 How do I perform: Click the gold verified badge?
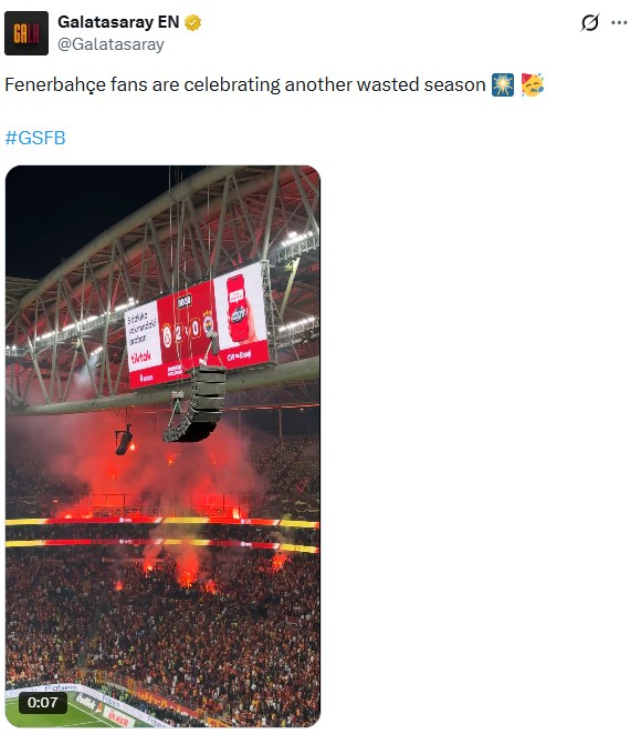193,23
